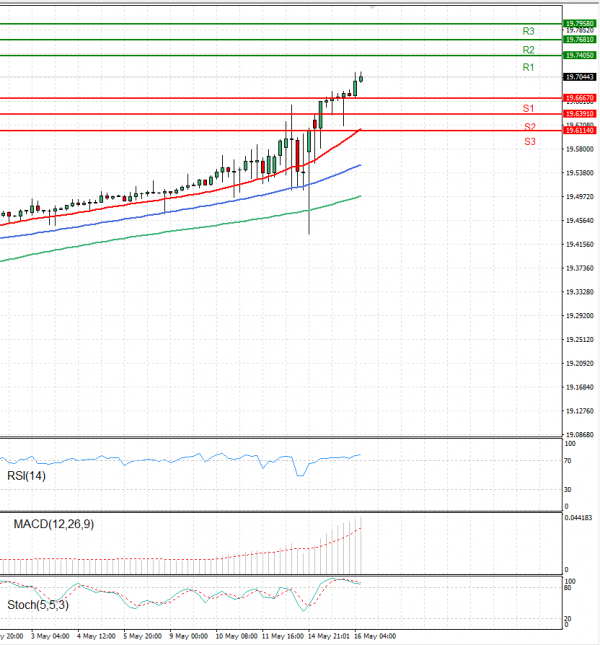Click the 14 May 21:01 time label
The height and width of the screenshot is (645, 600).
[x=329, y=636]
